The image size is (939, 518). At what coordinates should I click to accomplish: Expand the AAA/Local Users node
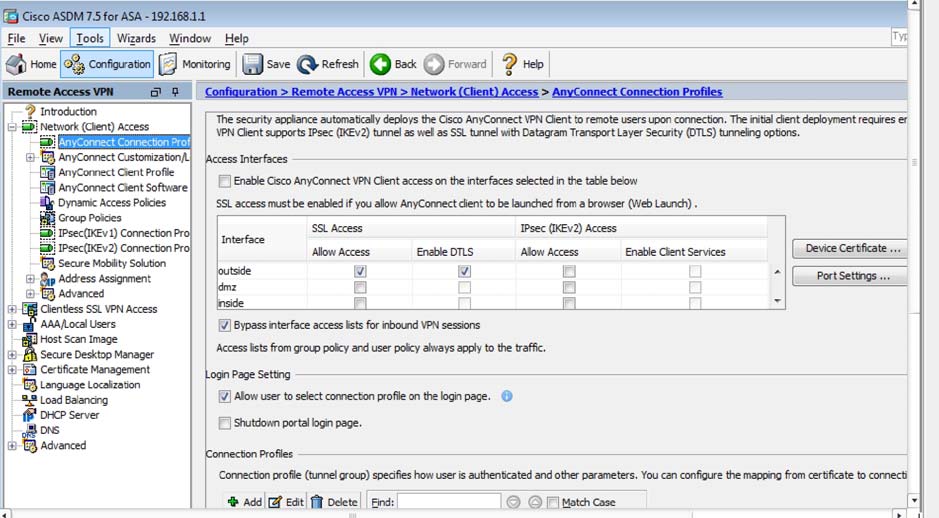click(12, 324)
